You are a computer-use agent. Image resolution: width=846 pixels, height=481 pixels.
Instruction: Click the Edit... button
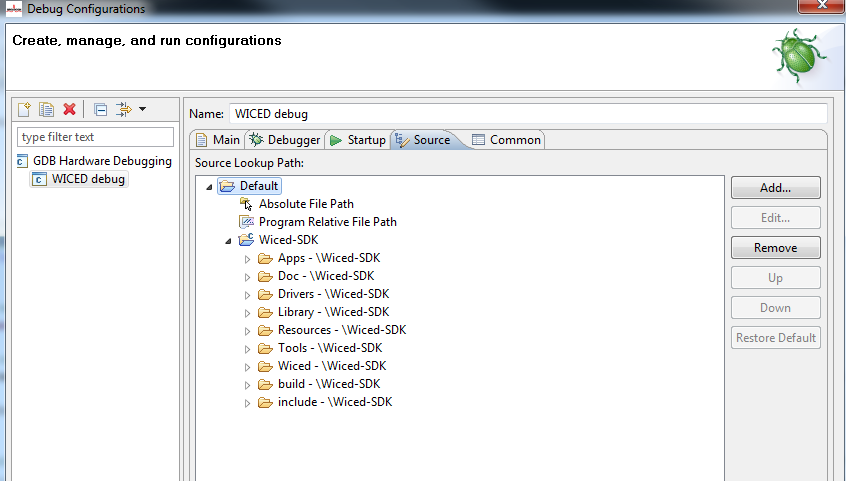(775, 218)
